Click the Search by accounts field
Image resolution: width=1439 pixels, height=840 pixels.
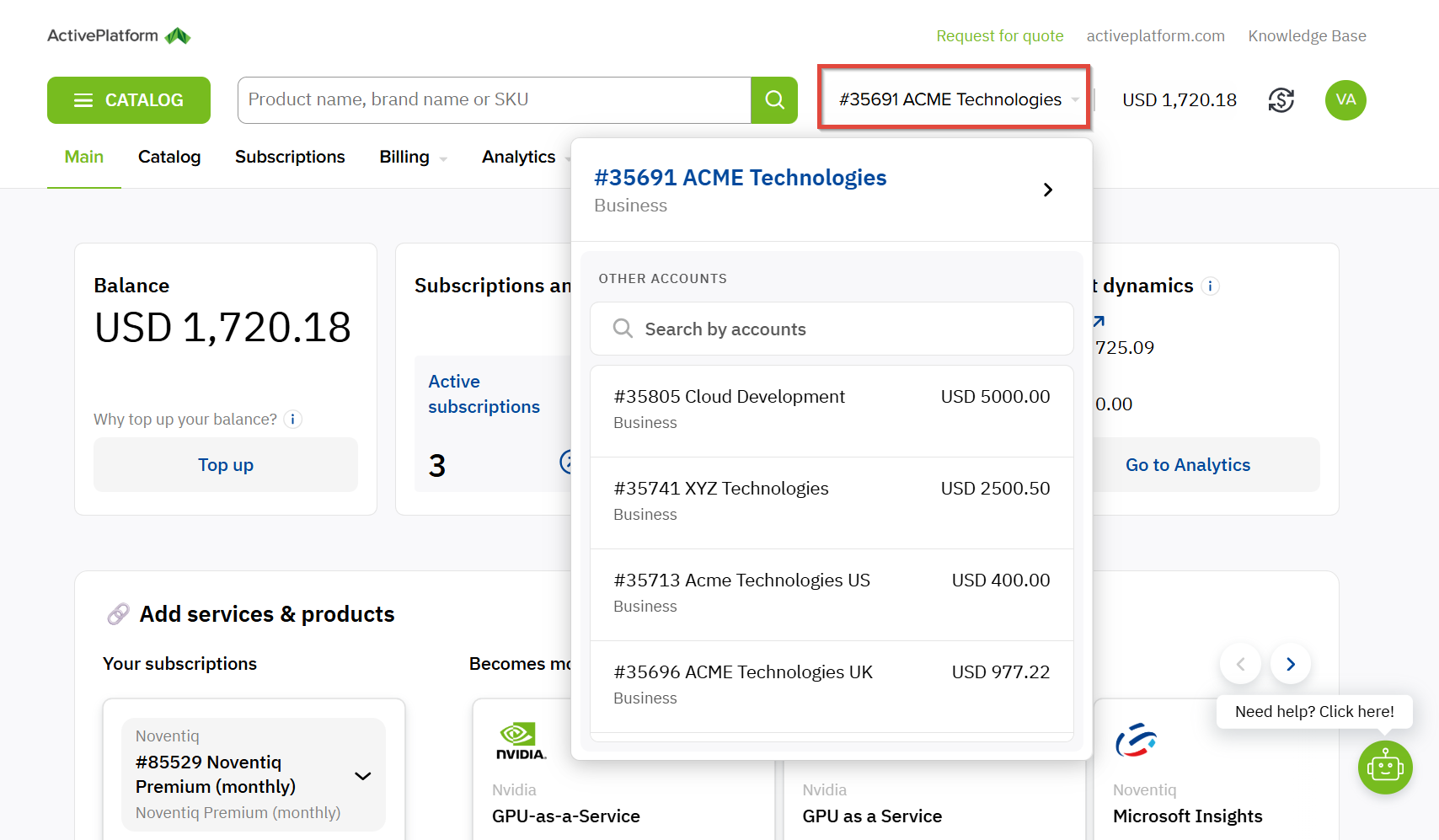coord(832,329)
